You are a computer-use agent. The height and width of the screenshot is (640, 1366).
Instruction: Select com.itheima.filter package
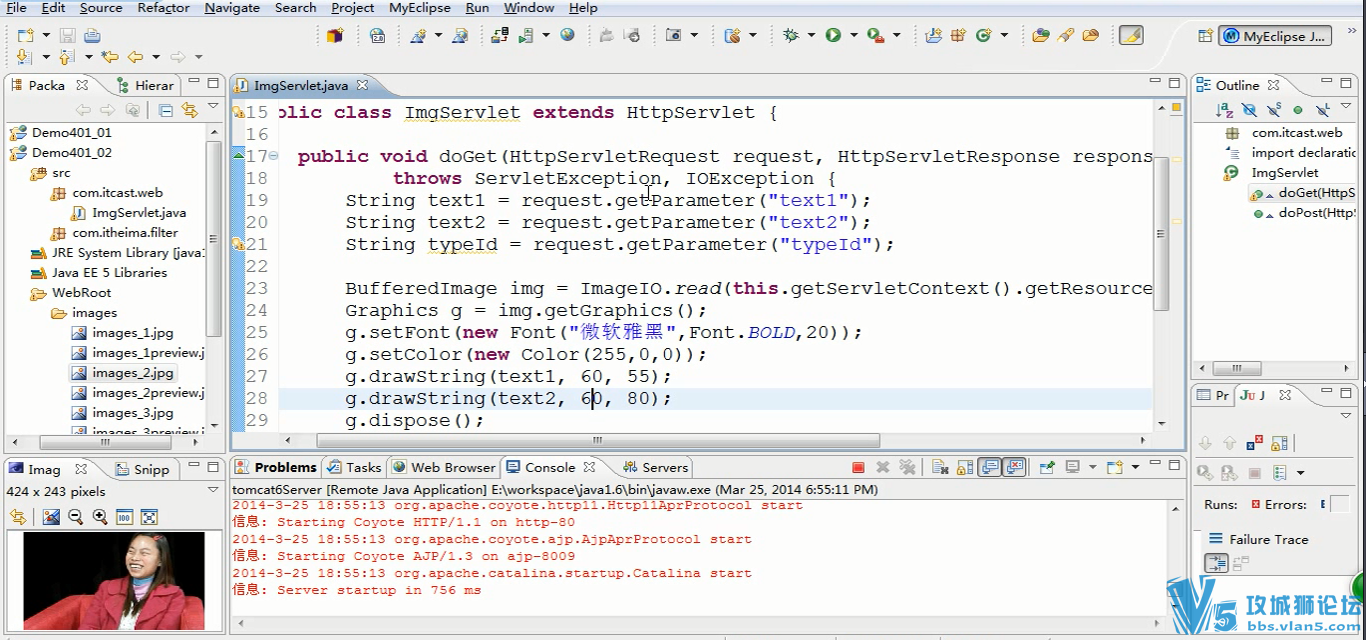[115, 233]
